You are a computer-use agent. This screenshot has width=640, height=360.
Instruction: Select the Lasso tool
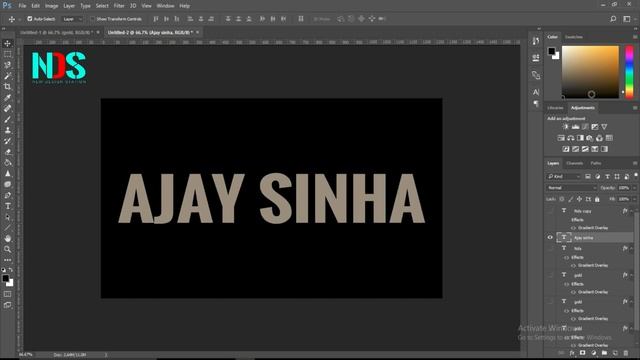(x=7, y=65)
